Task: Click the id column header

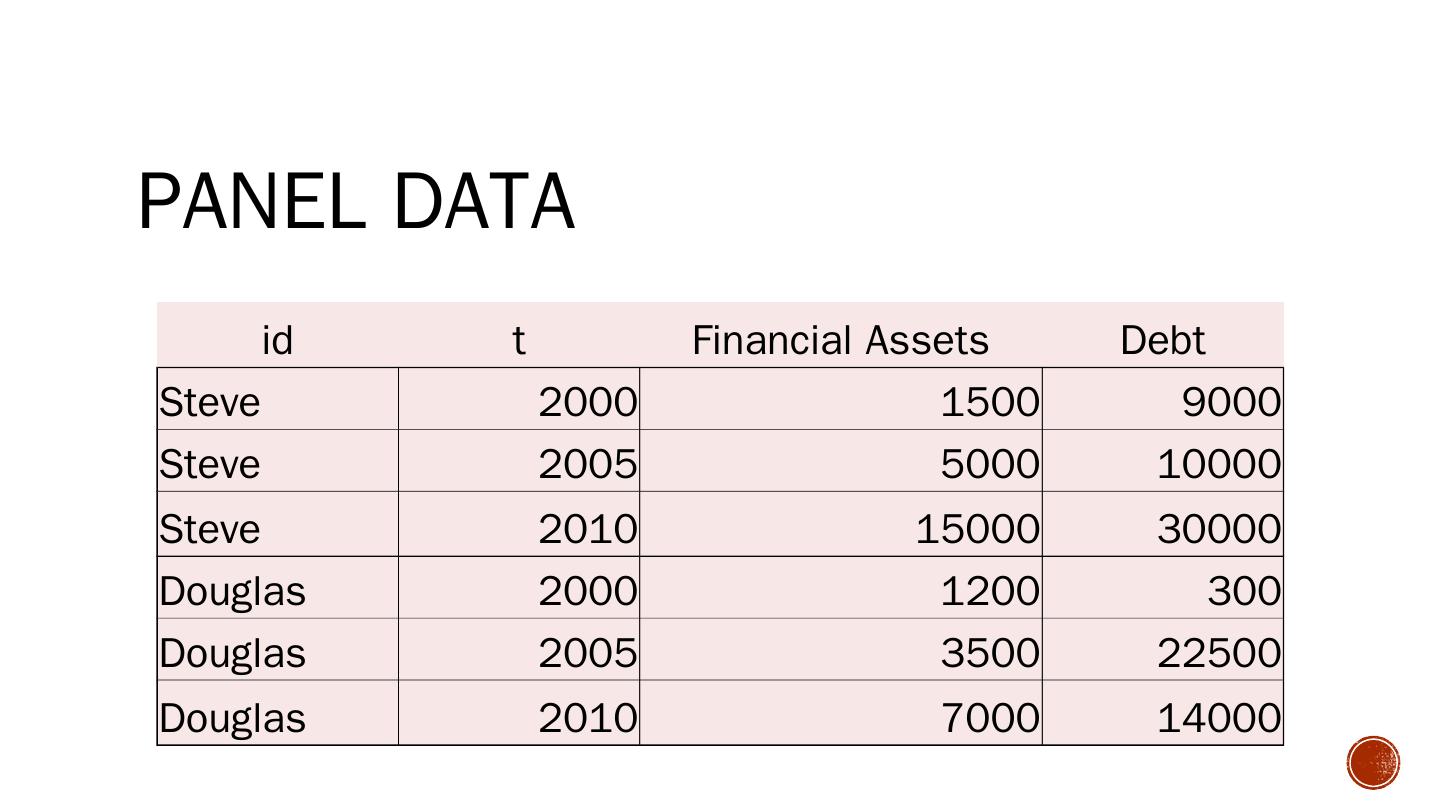Action: [x=277, y=340]
